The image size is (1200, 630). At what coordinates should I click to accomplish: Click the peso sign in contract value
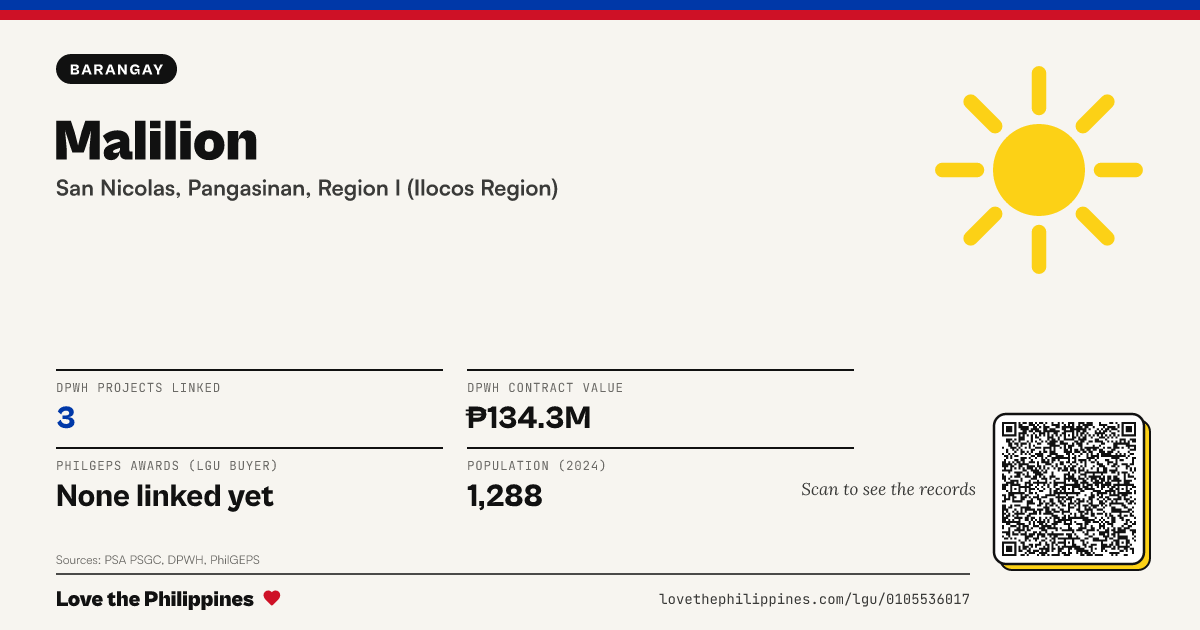point(477,418)
